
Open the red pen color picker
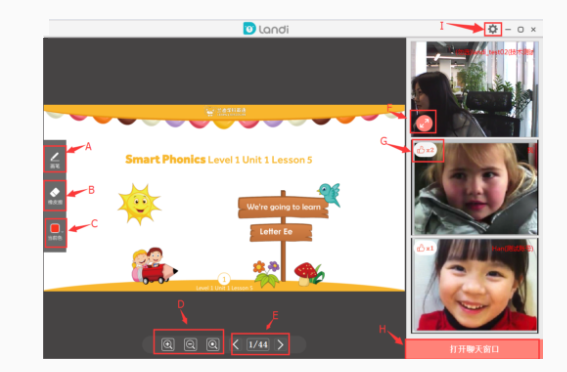[x=55, y=232]
